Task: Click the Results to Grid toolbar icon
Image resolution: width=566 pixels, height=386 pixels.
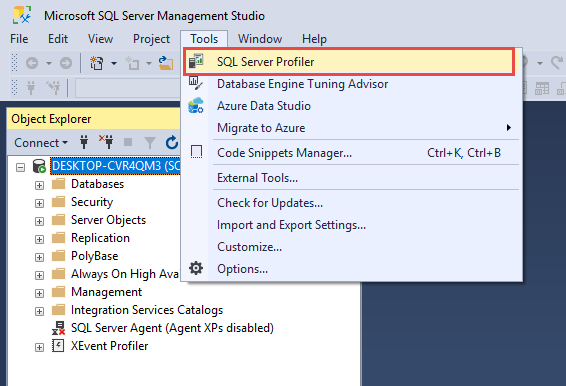Action: coord(542,88)
